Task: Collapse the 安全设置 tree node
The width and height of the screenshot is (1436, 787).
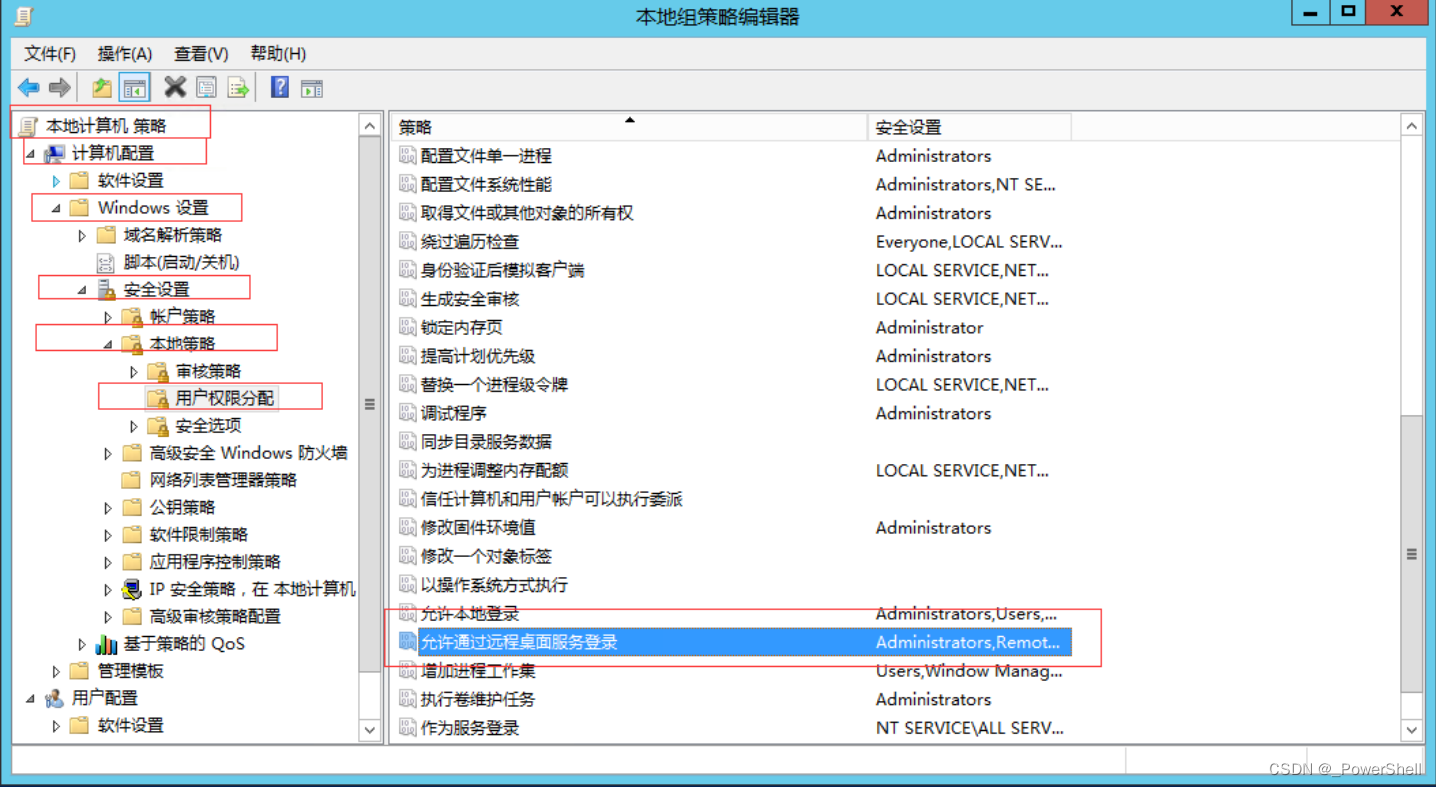Action: tap(82, 290)
